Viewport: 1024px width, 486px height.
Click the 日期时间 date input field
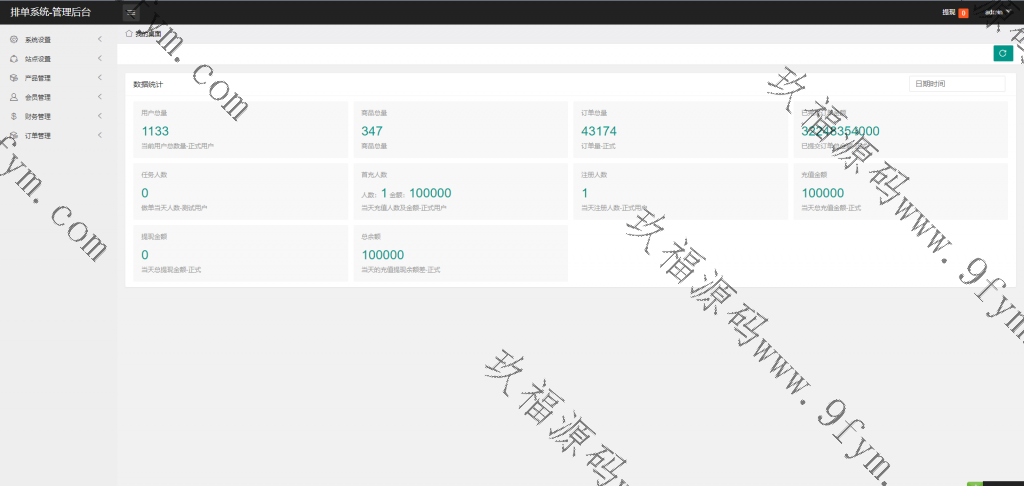[956, 84]
